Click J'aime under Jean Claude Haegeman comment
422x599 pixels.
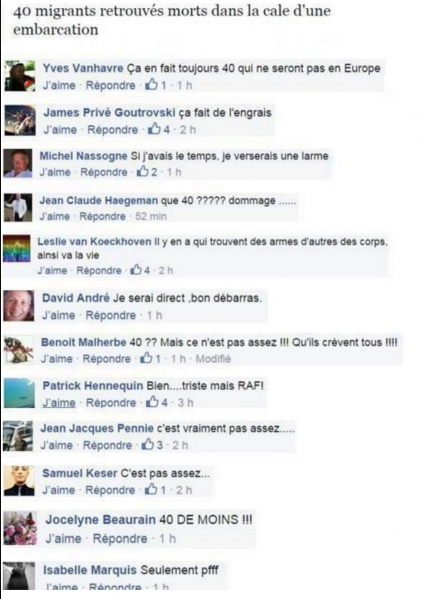pos(55,216)
